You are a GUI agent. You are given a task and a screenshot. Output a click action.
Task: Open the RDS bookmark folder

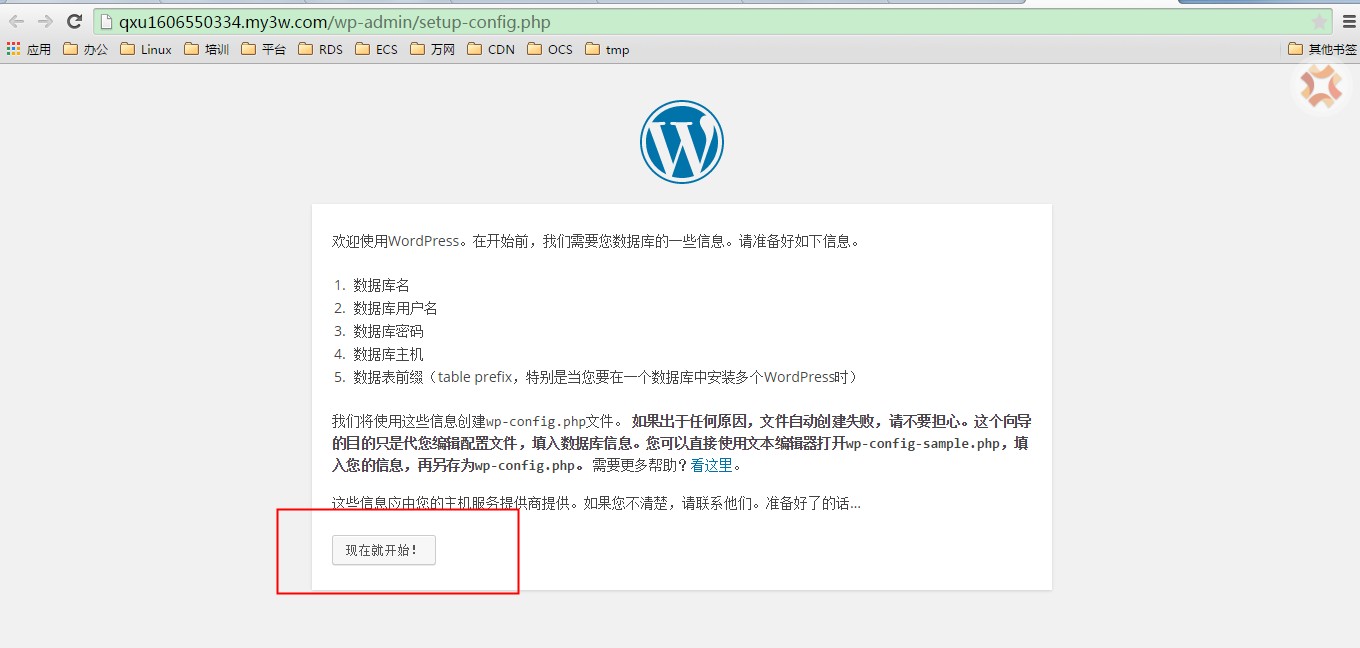320,49
